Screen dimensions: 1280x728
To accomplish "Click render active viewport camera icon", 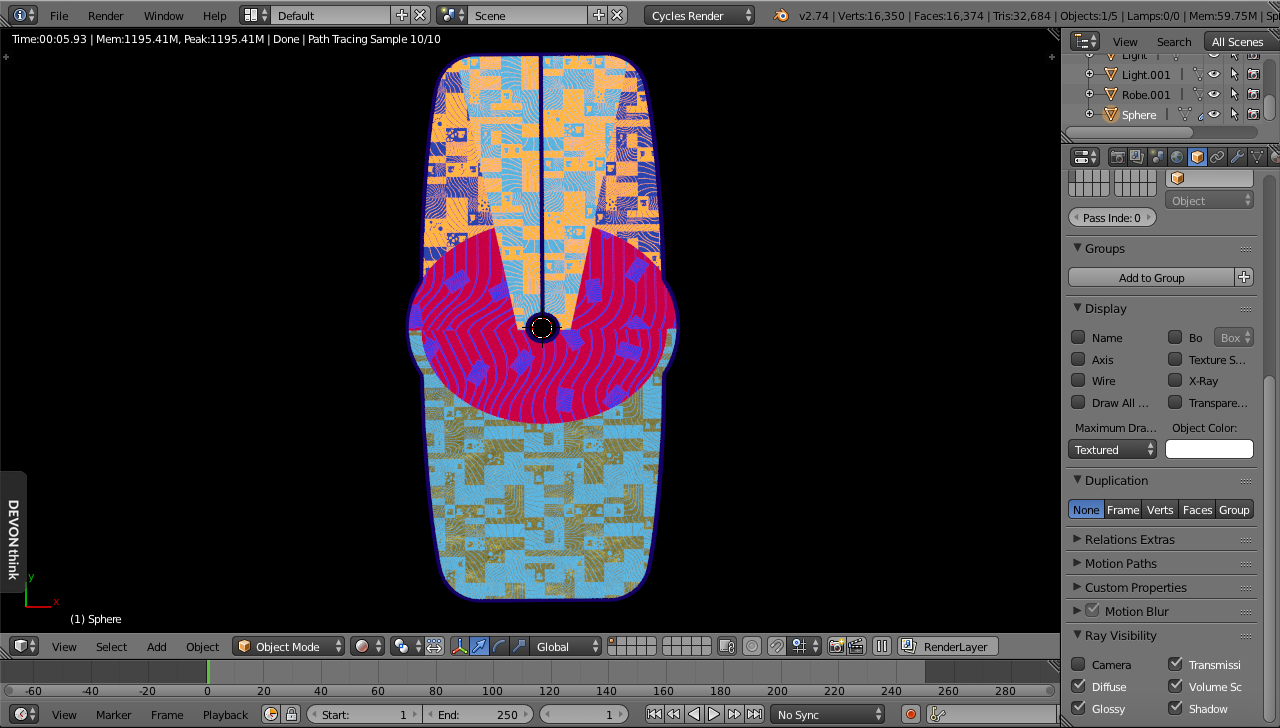I will coord(837,646).
